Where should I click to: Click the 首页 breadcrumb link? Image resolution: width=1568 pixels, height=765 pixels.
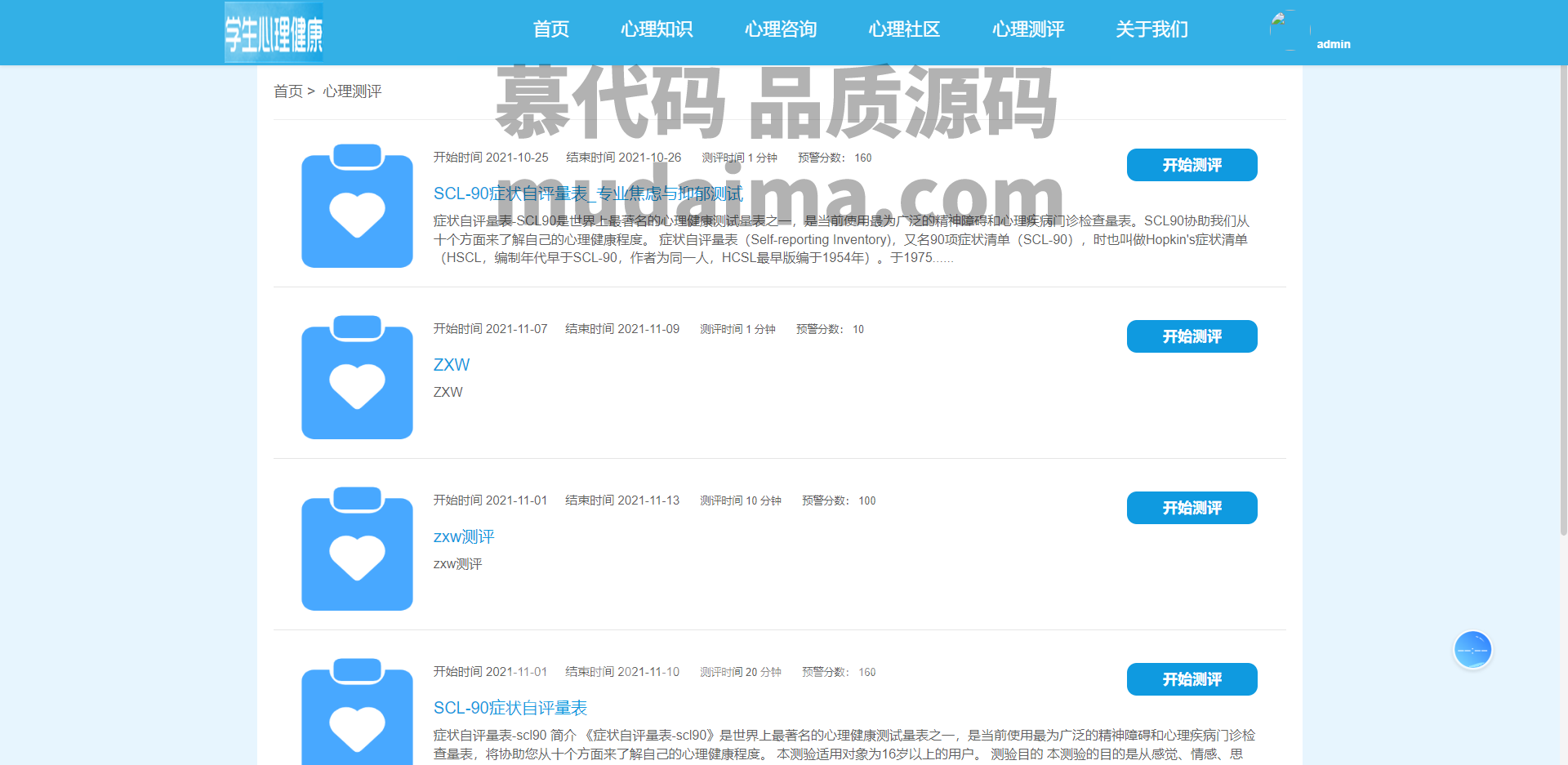pyautogui.click(x=288, y=91)
